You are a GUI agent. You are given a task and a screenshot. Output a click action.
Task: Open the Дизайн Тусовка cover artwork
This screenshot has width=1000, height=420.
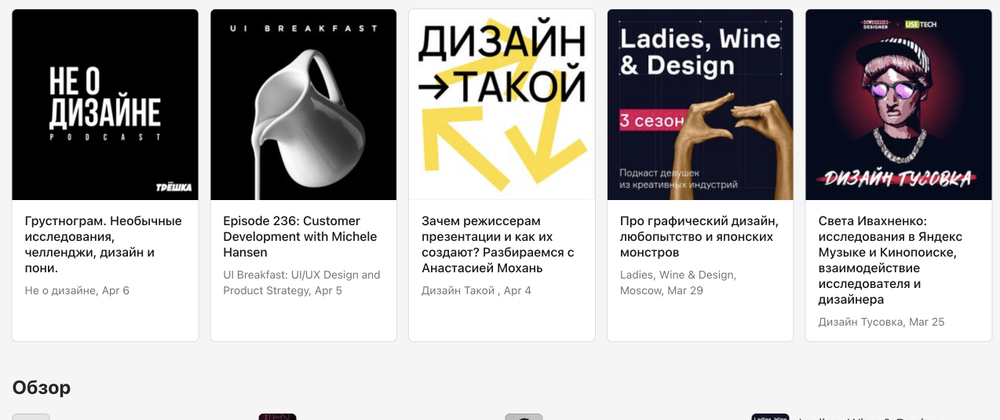(x=899, y=105)
